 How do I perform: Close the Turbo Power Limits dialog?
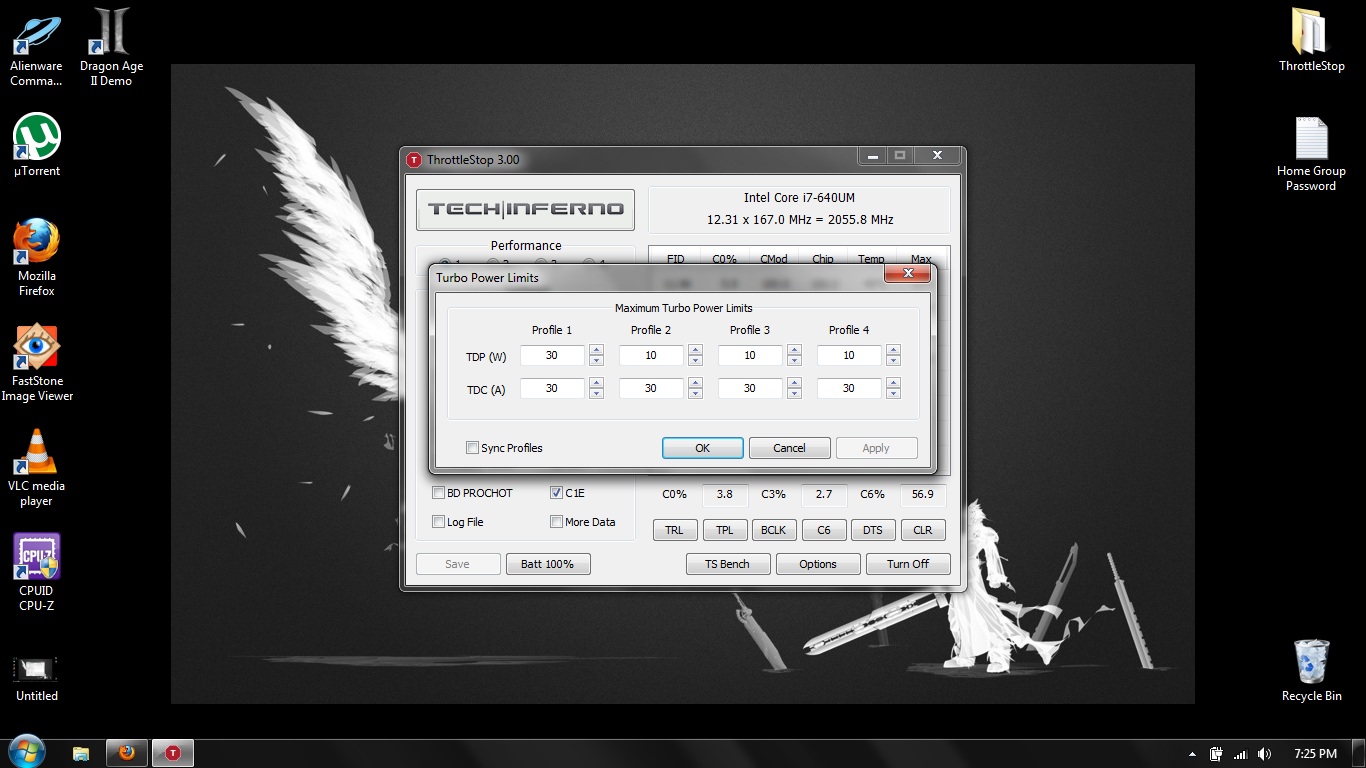click(x=909, y=273)
